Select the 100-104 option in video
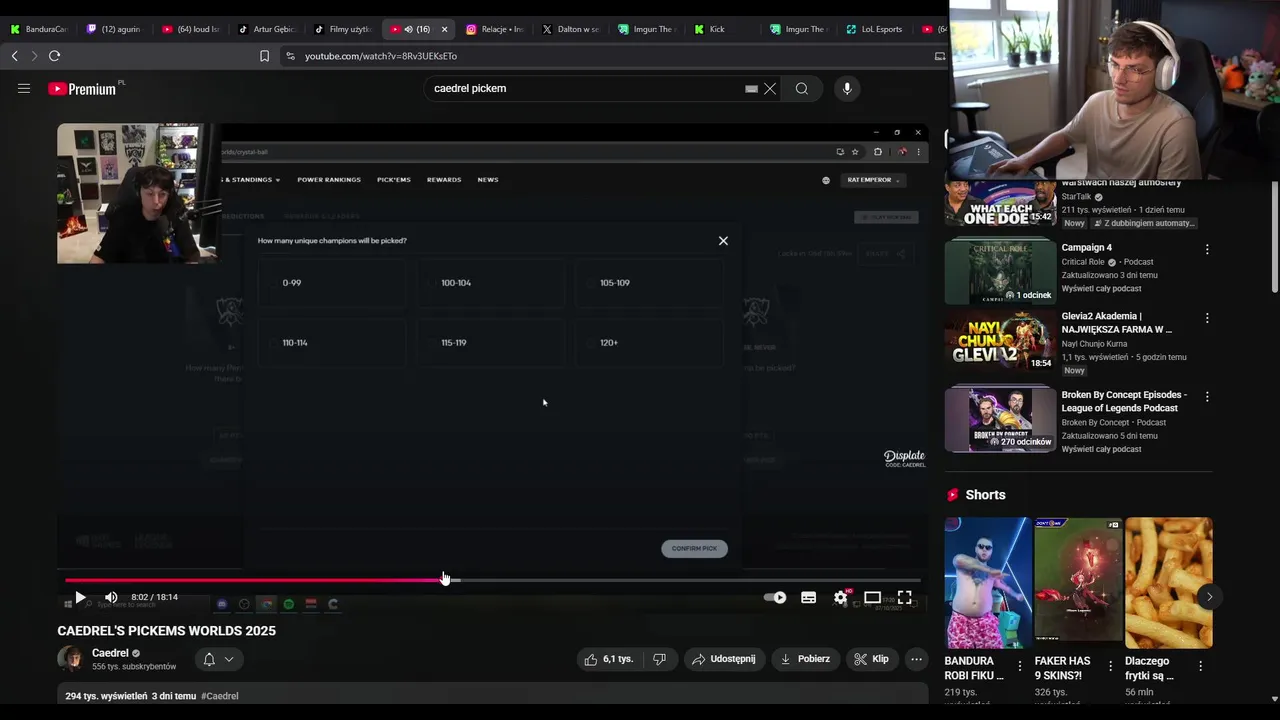1280x720 pixels. click(x=491, y=283)
